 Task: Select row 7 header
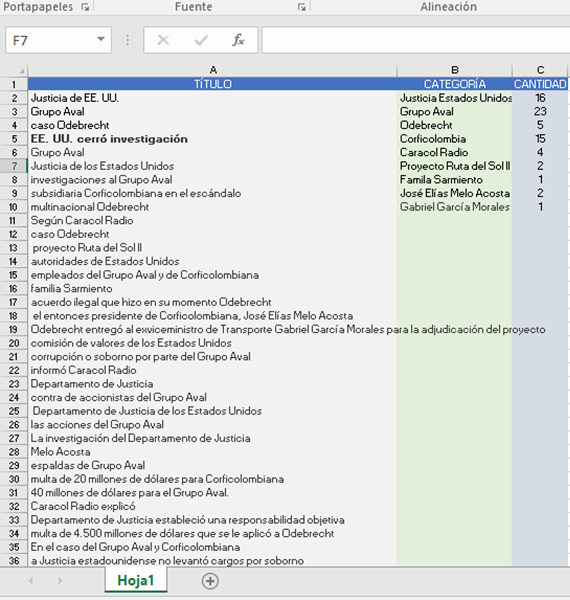pyautogui.click(x=14, y=166)
